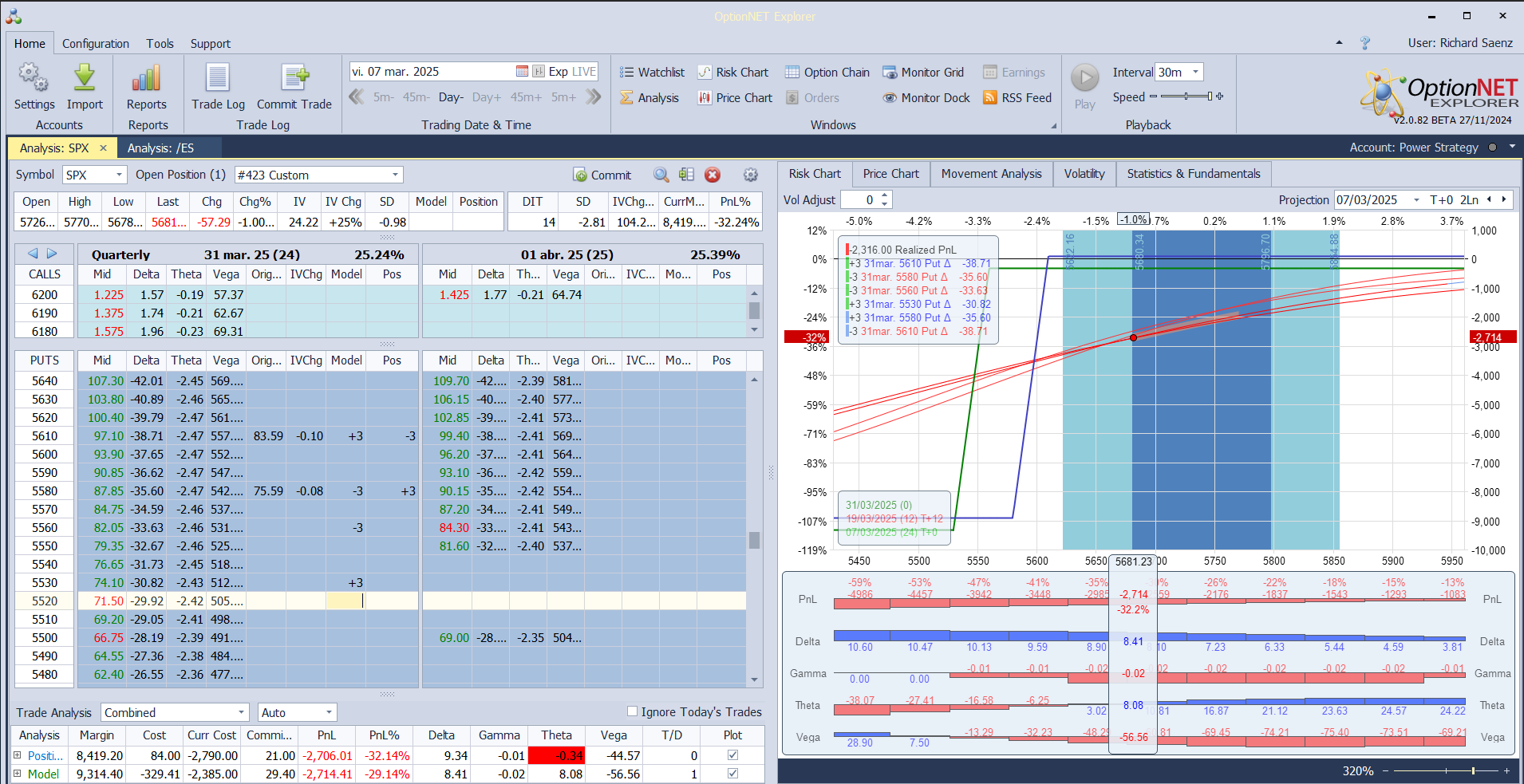The height and width of the screenshot is (784, 1524).
Task: Click the magnifier search icon beside Commit
Action: pyautogui.click(x=661, y=175)
